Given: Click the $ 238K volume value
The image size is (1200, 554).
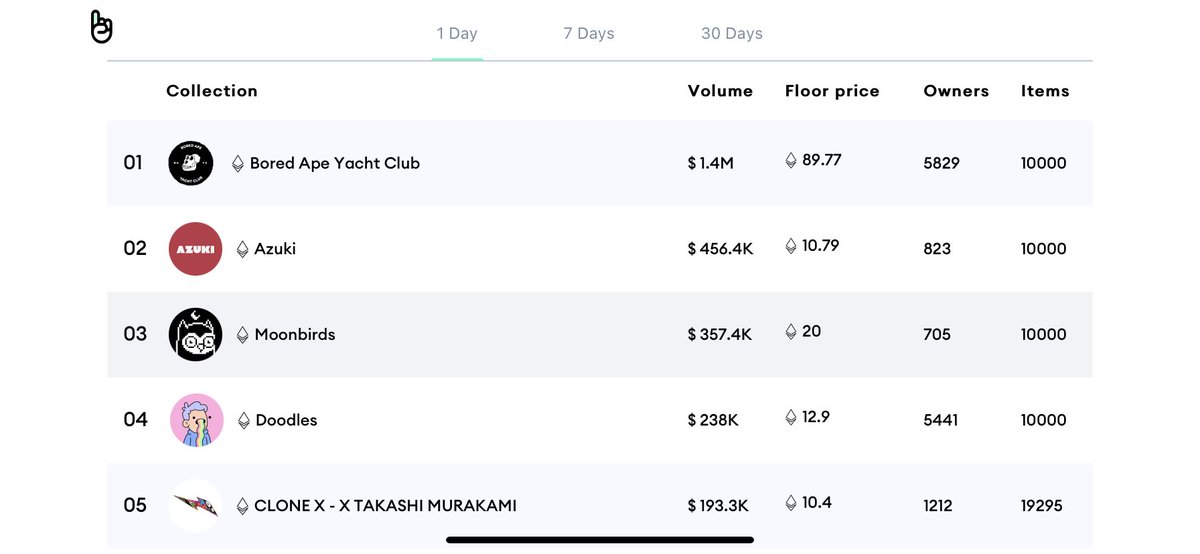Looking at the screenshot, I should click(713, 420).
